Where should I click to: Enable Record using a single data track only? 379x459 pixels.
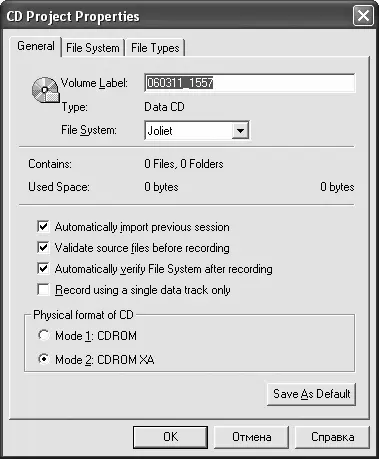[43, 290]
